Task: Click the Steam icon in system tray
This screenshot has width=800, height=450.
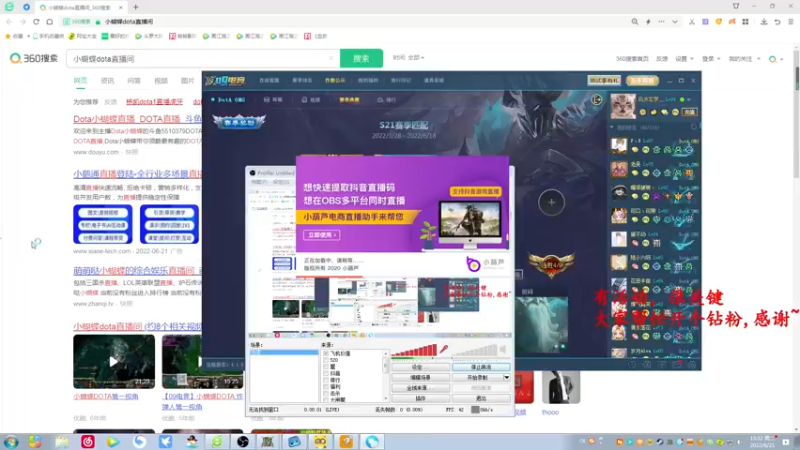Action: tap(659, 442)
